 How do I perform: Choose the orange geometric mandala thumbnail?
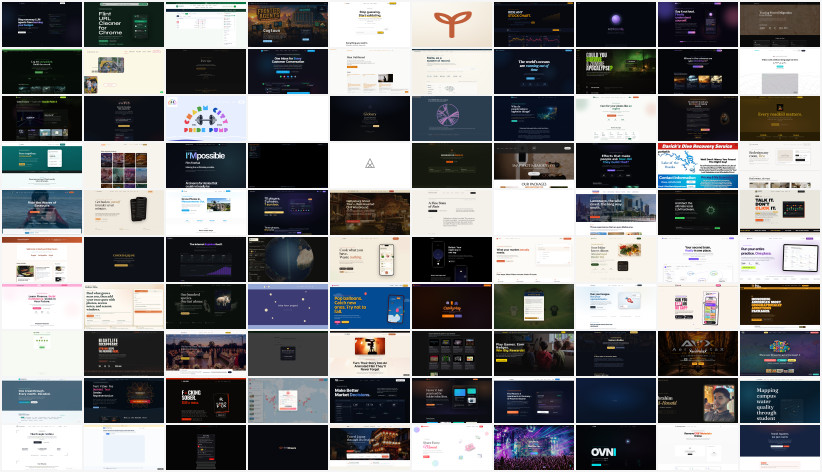pyautogui.click(x=124, y=401)
